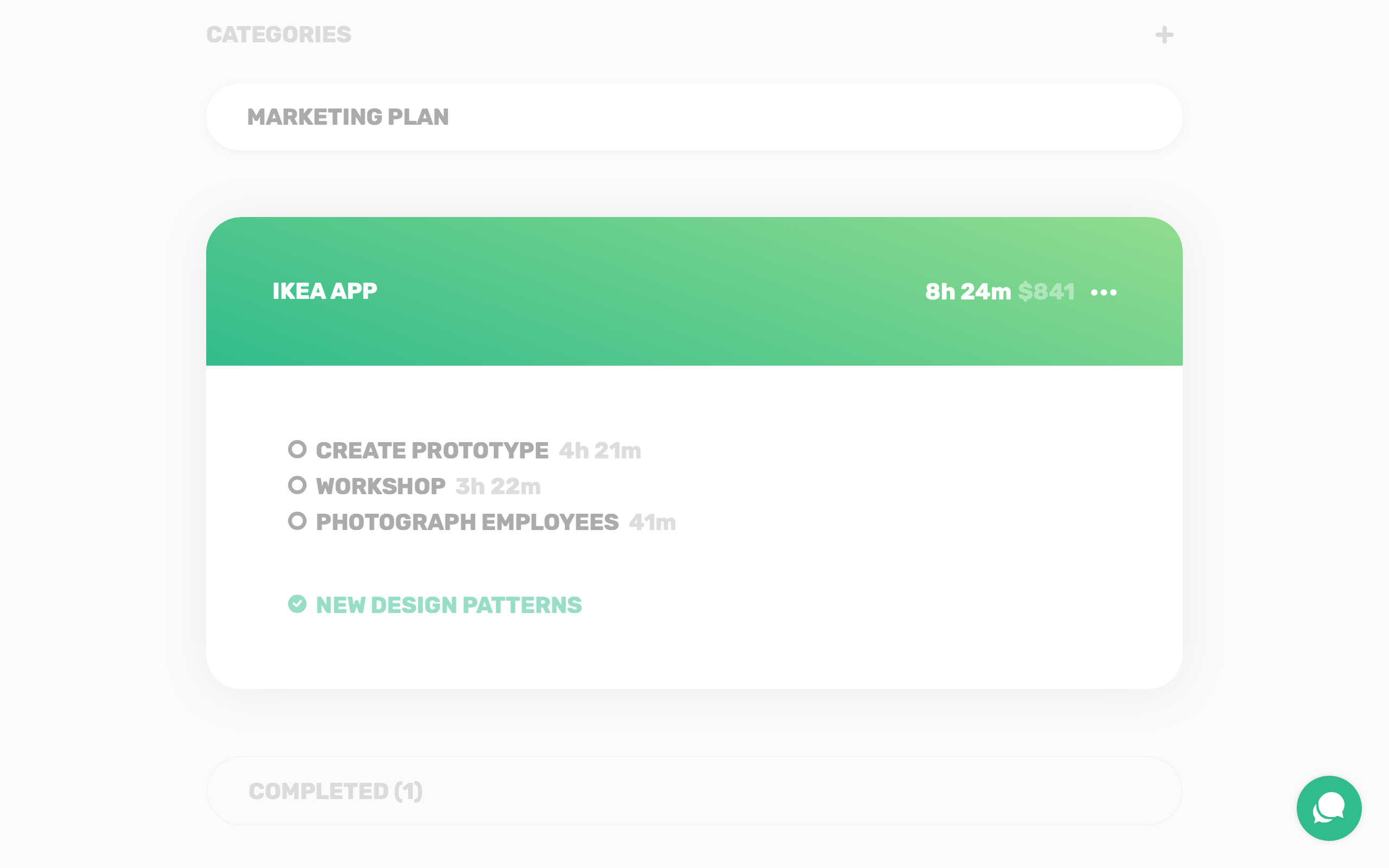This screenshot has height=868, width=1389.
Task: Check off the Create Prototype task
Action: pyautogui.click(x=297, y=450)
